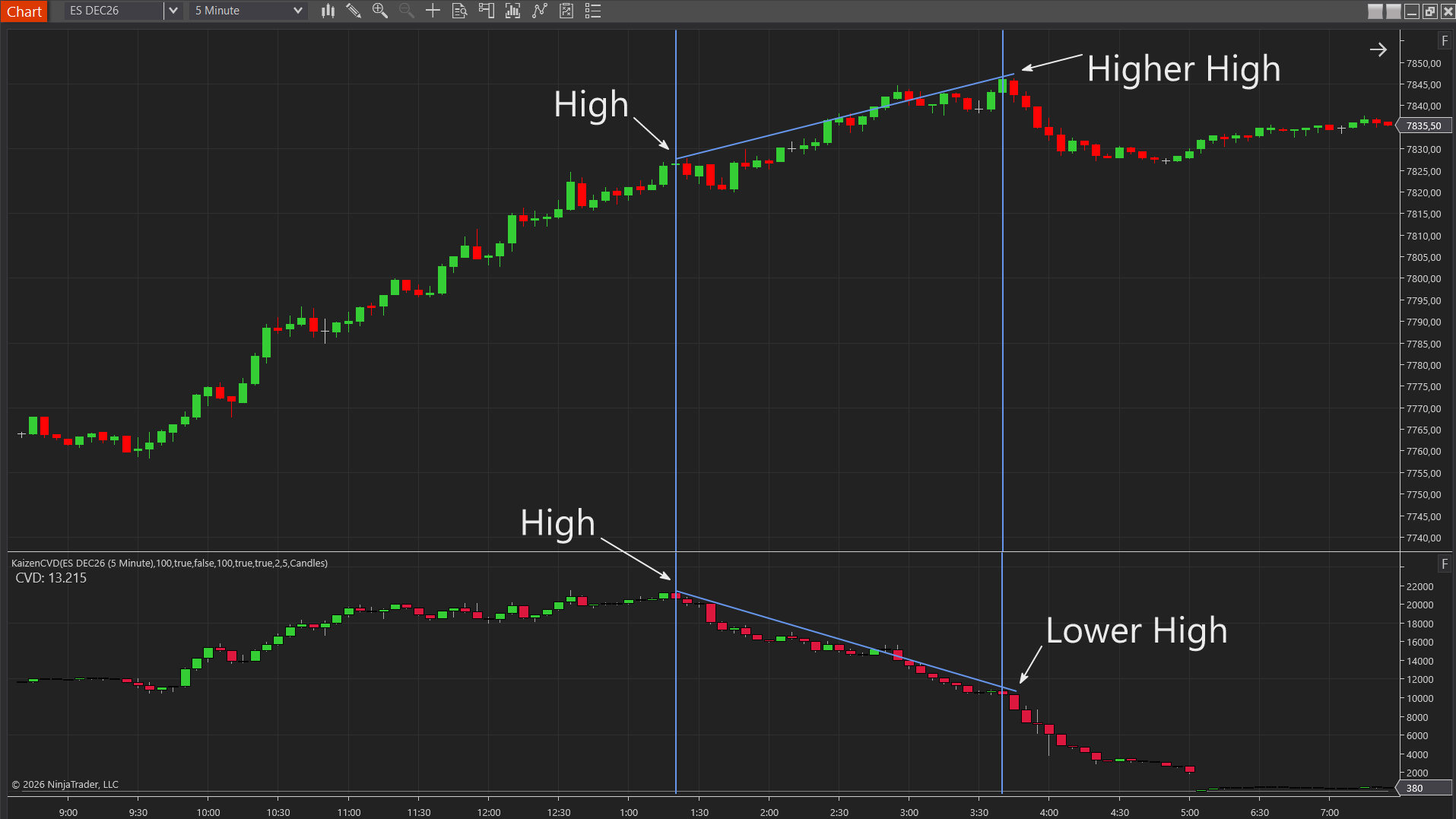Open the chart properties icon
Screen dimensions: 1456x819
click(x=566, y=11)
